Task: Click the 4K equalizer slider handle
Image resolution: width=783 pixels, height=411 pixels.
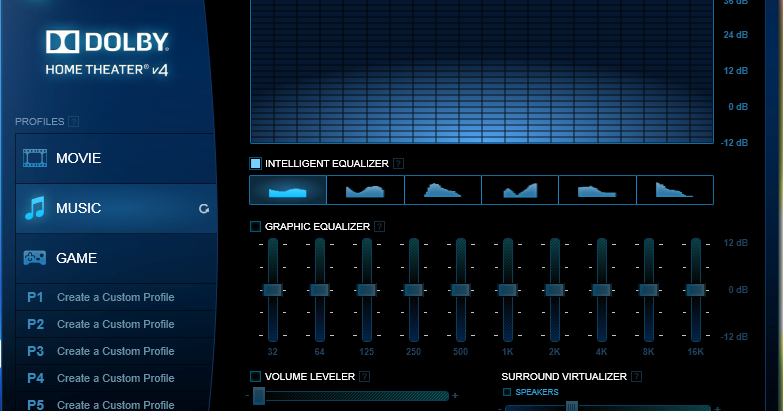Action: click(601, 290)
